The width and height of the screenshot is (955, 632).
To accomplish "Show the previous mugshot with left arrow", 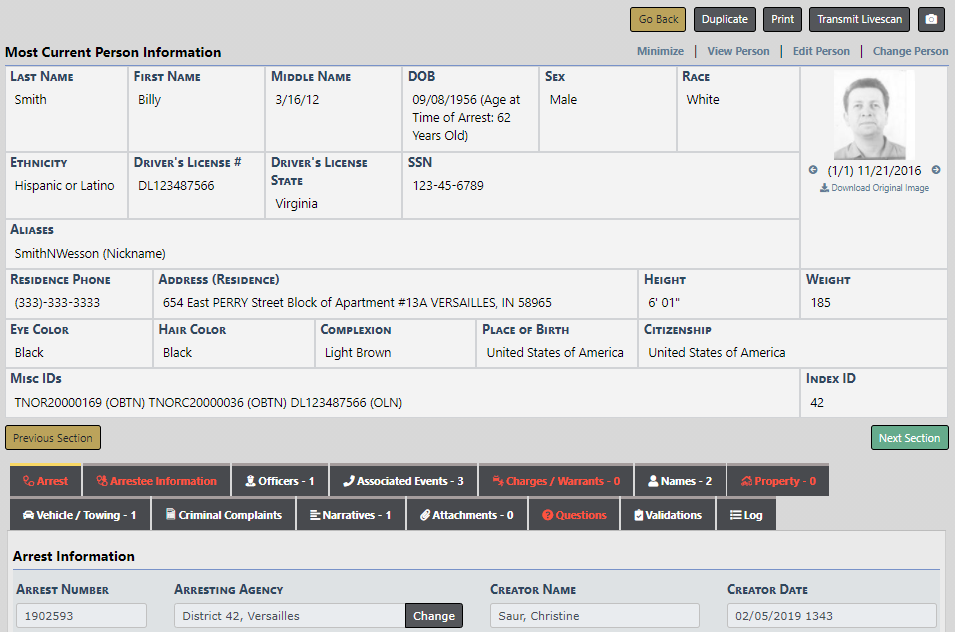I will tap(813, 171).
